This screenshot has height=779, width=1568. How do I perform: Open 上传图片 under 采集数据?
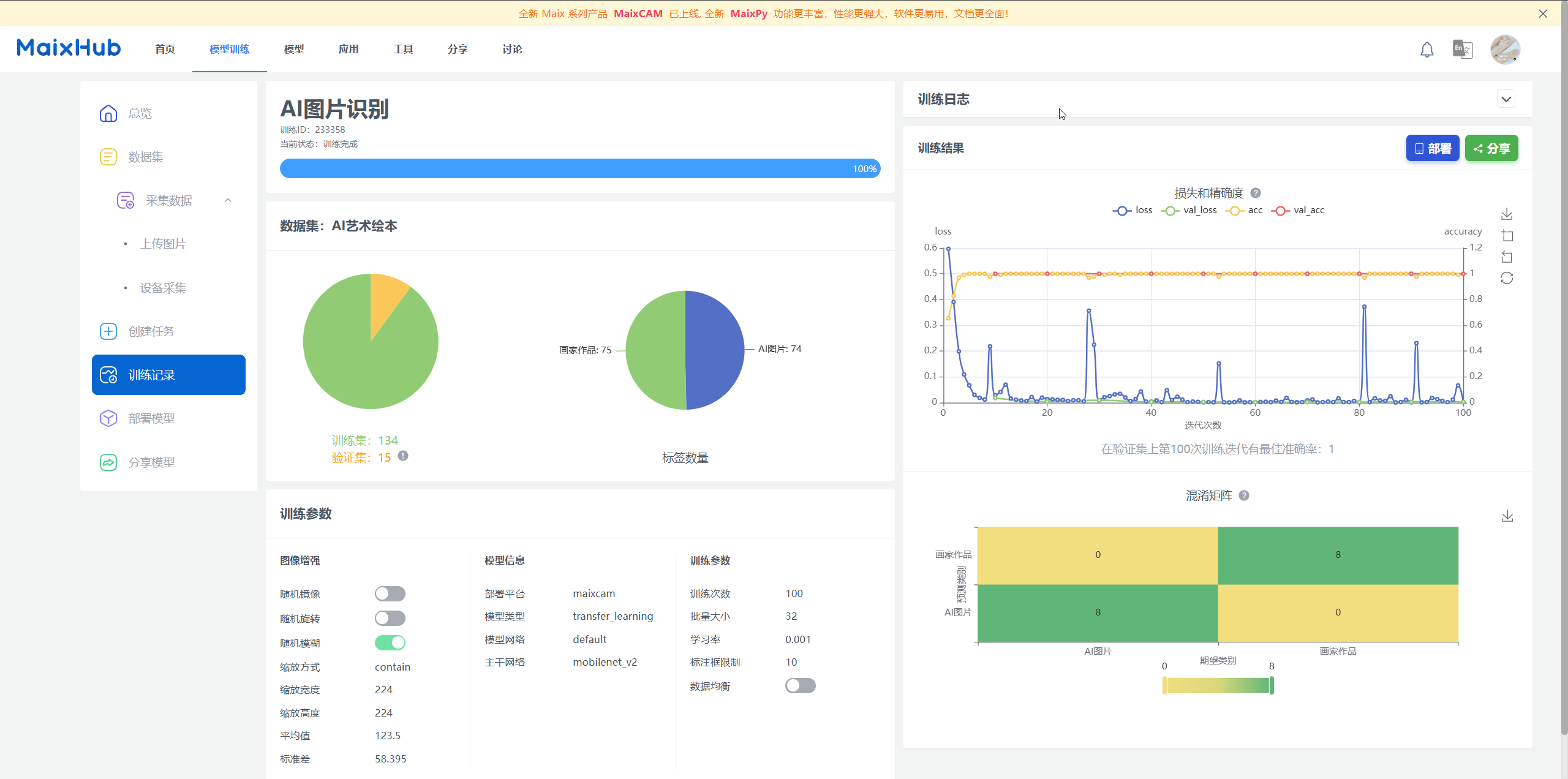[163, 244]
